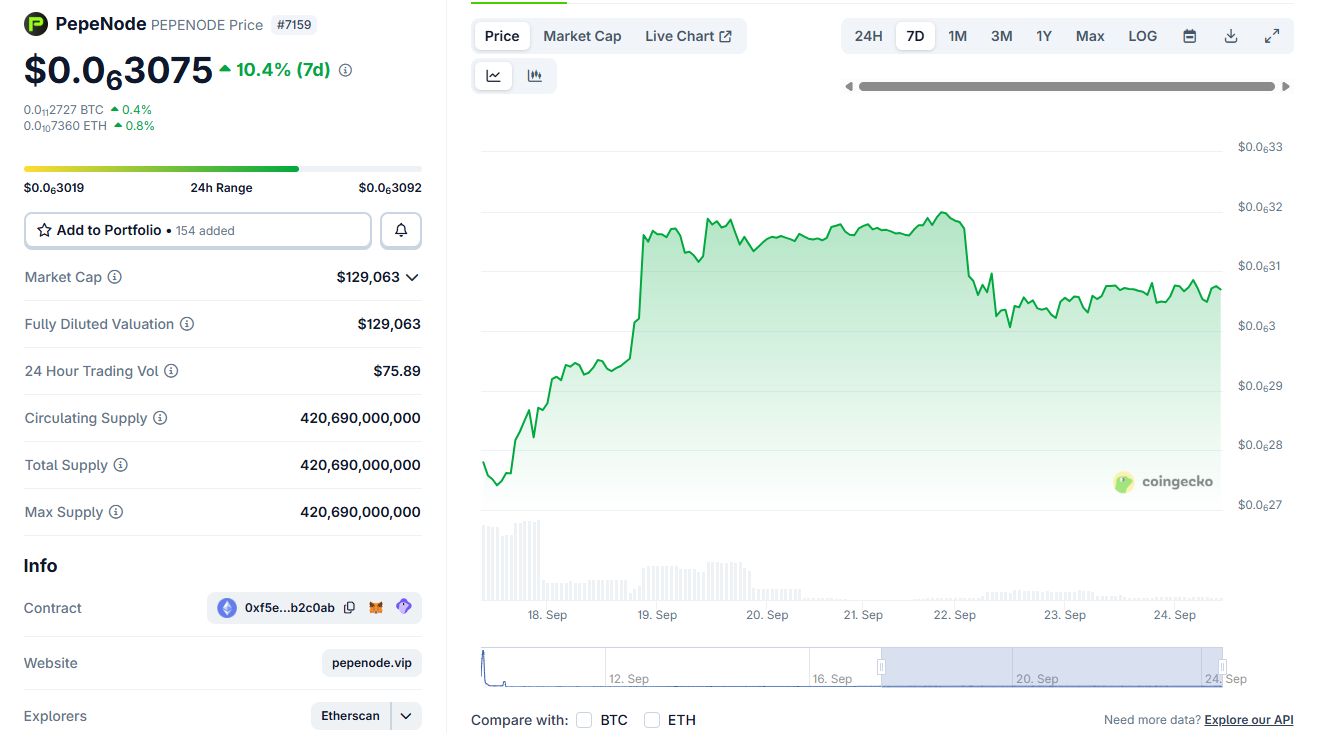Click the 0.0₁₀7360 ETH price text
The height and width of the screenshot is (733, 1324).
(x=65, y=126)
